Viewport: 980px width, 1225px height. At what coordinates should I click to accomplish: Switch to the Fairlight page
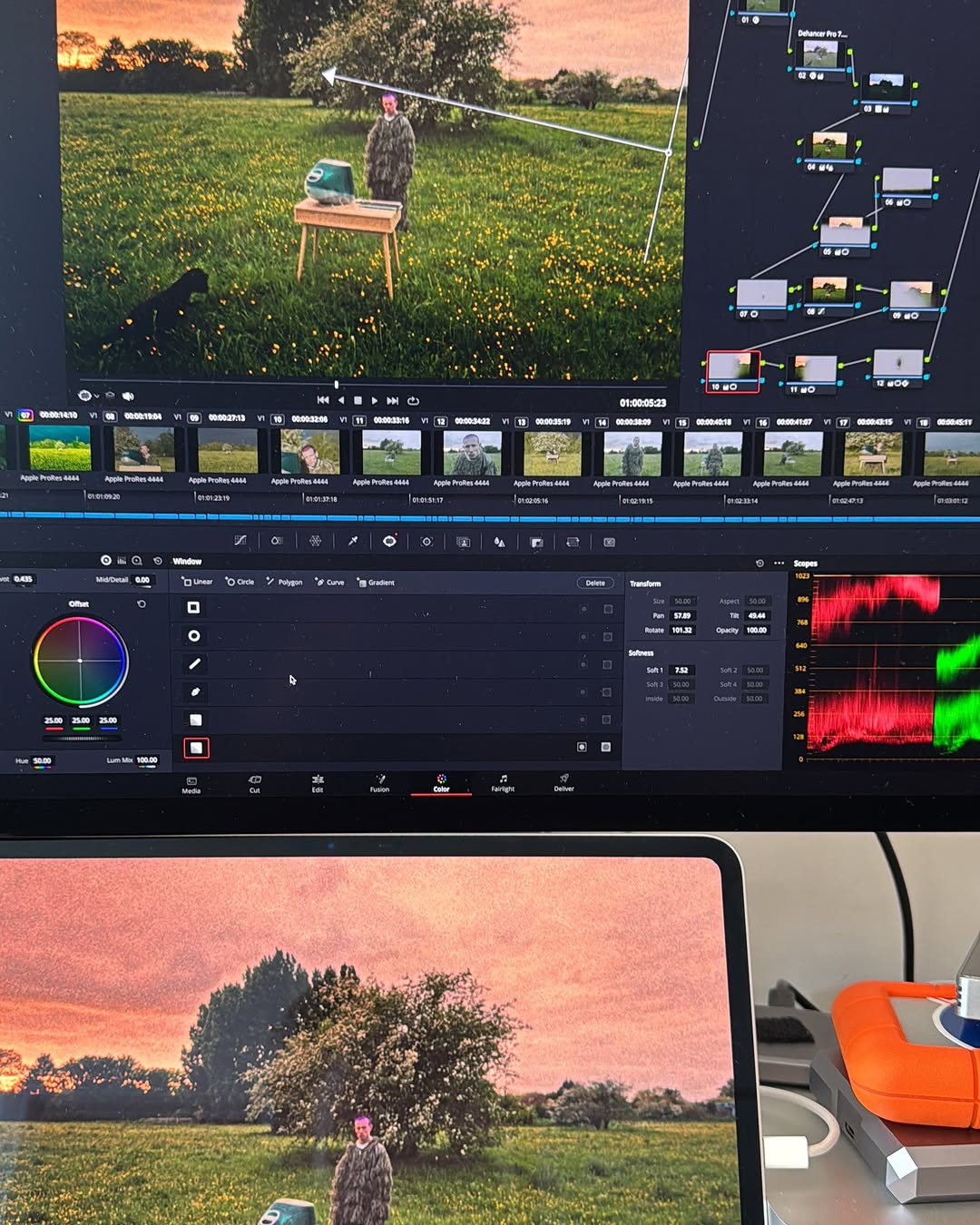503,783
